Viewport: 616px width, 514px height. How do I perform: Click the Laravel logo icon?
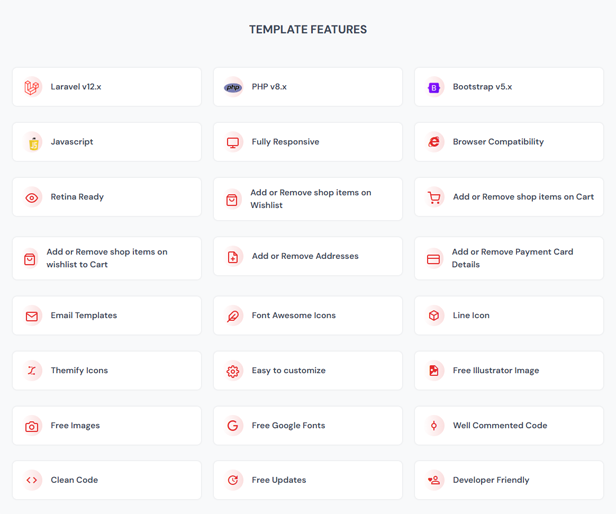pos(32,87)
